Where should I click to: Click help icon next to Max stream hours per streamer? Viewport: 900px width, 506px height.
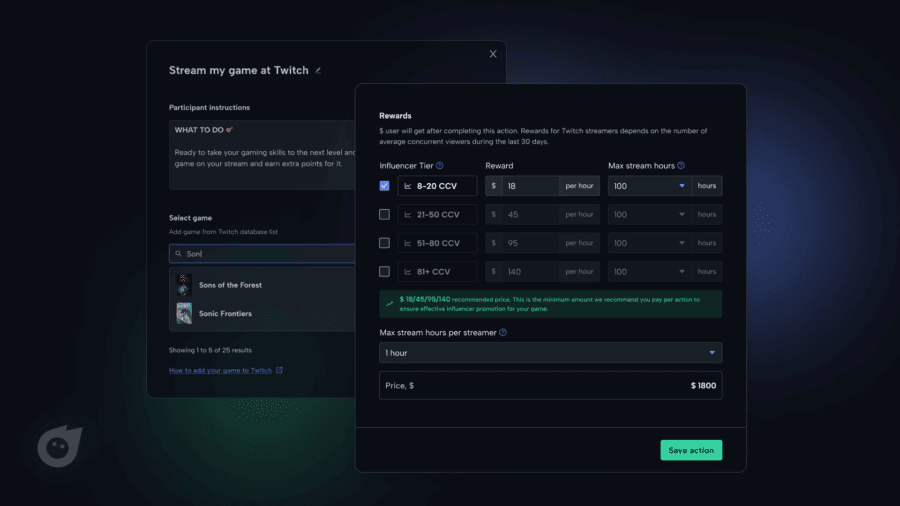click(503, 333)
